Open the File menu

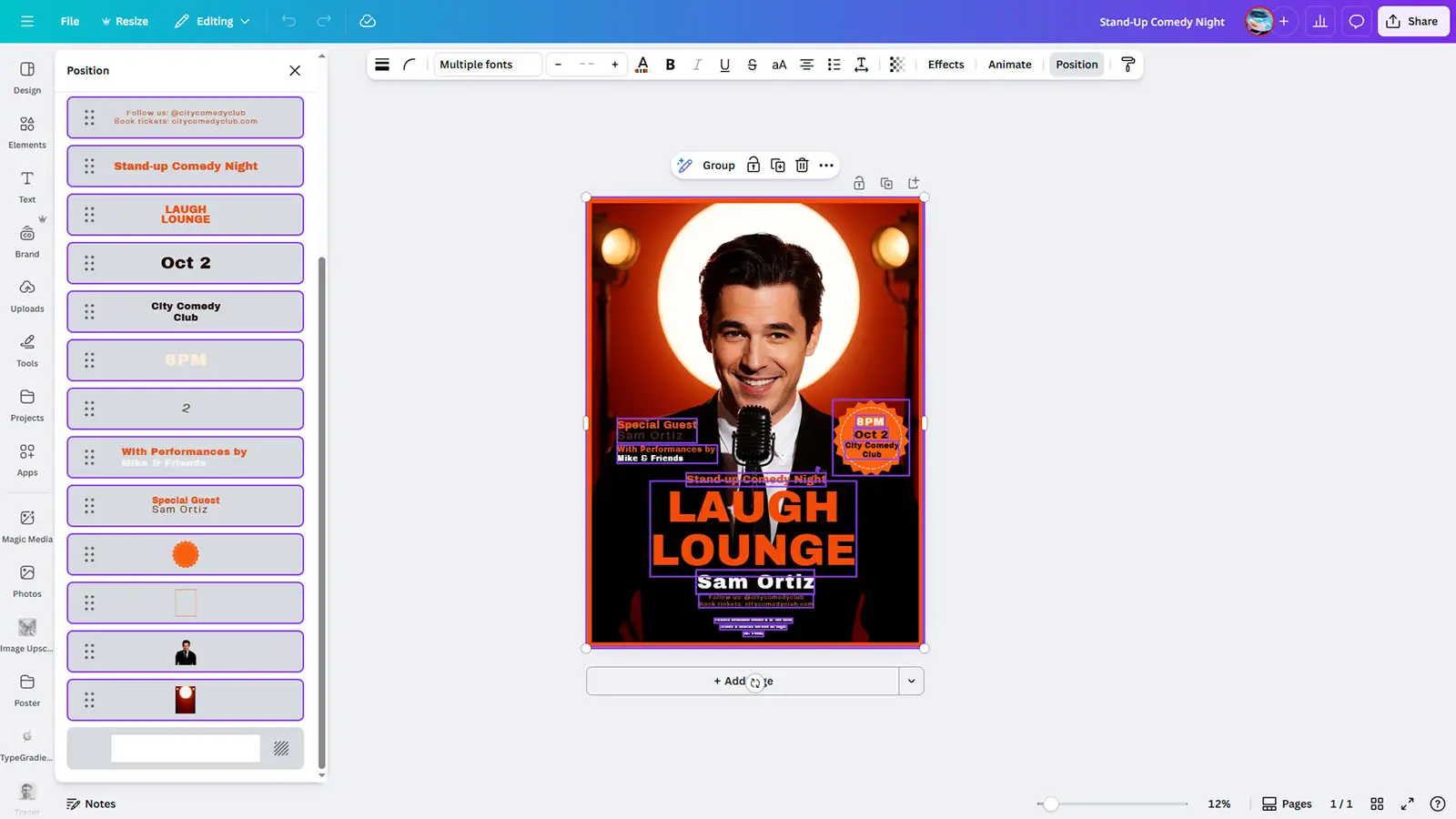(70, 21)
